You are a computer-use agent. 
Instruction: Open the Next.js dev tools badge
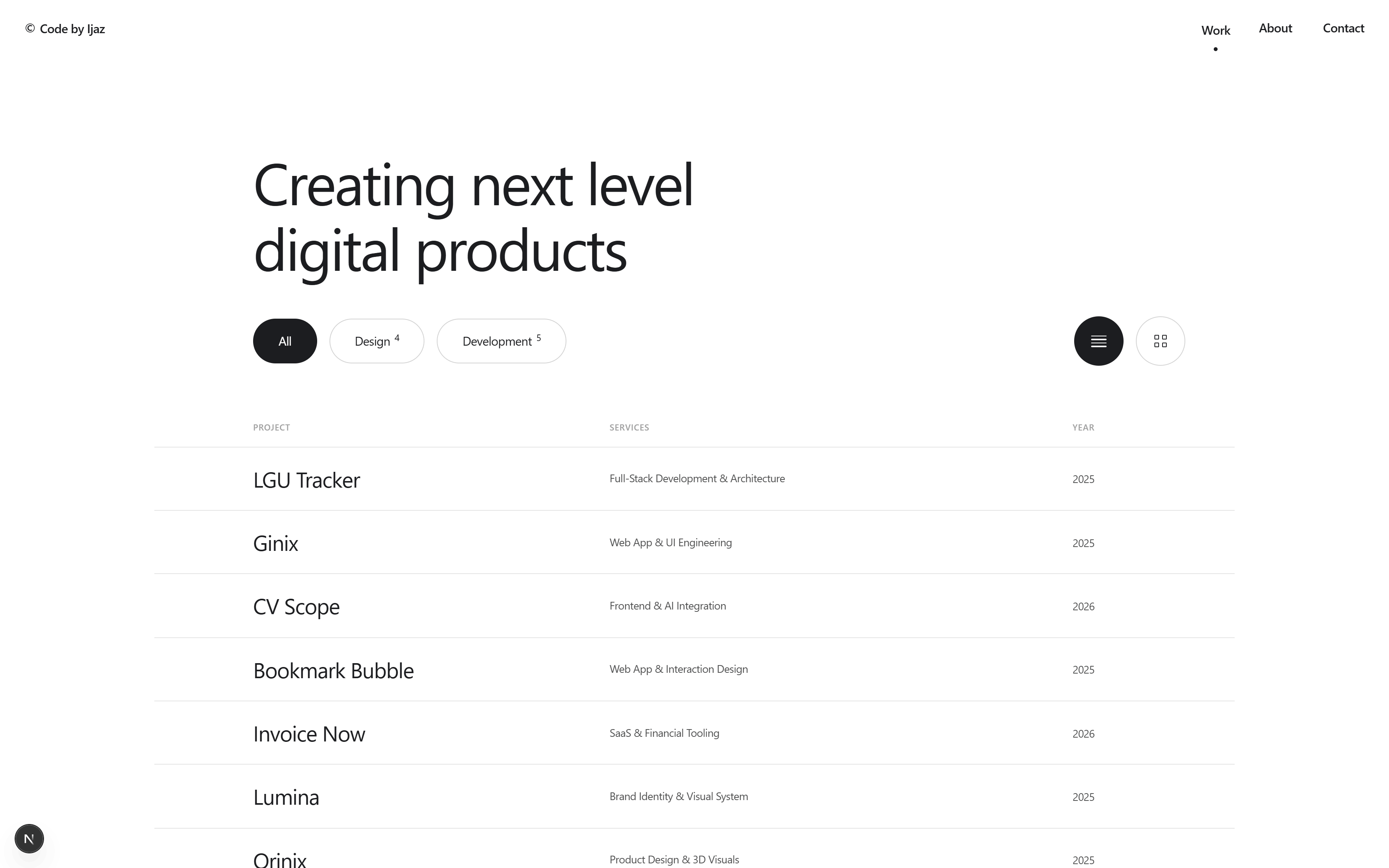[x=29, y=839]
